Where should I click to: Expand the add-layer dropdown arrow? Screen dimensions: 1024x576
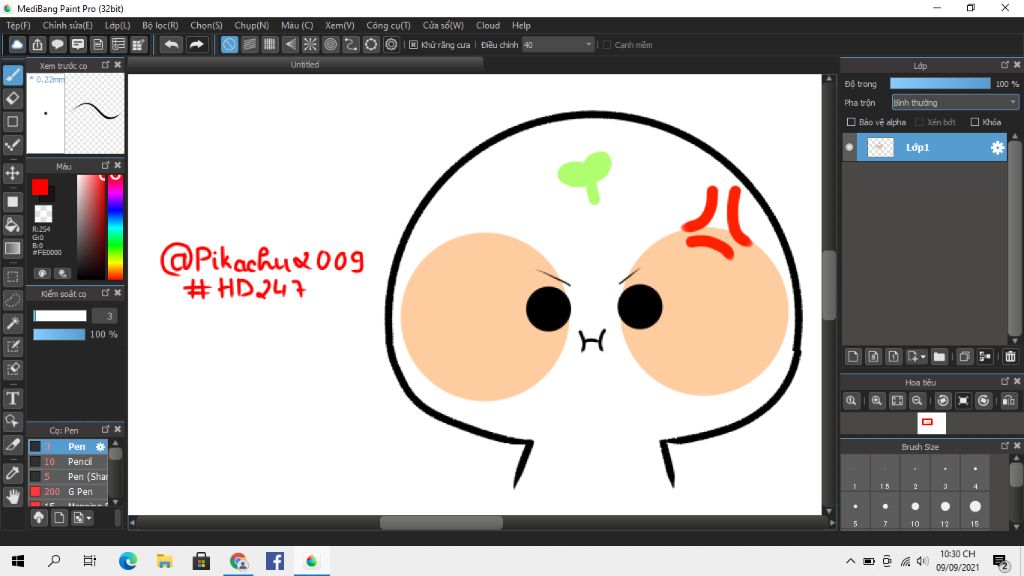pyautogui.click(x=923, y=357)
